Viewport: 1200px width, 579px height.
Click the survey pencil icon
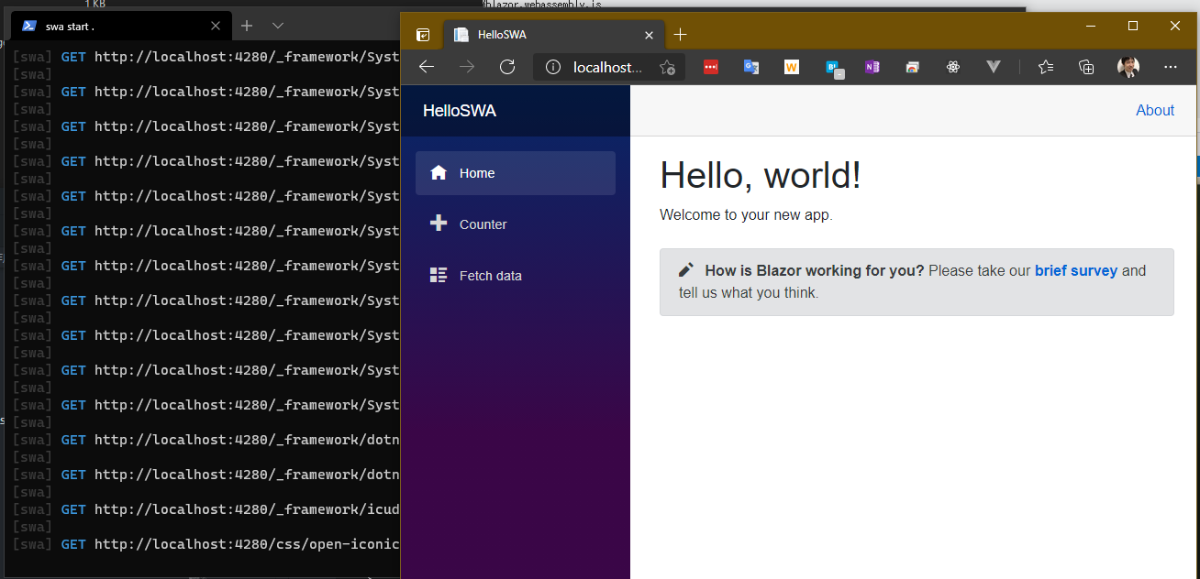click(686, 270)
